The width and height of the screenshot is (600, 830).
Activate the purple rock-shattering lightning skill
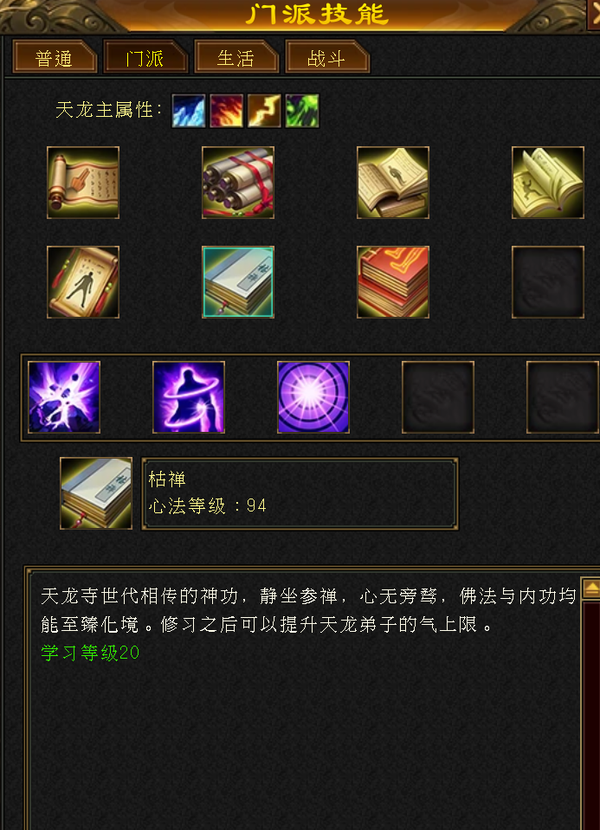coord(64,397)
